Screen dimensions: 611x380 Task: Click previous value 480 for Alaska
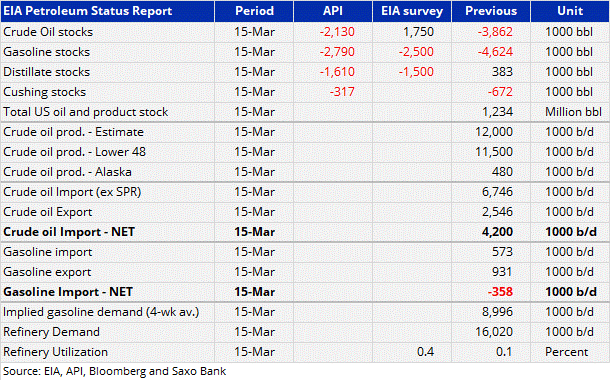pyautogui.click(x=502, y=172)
